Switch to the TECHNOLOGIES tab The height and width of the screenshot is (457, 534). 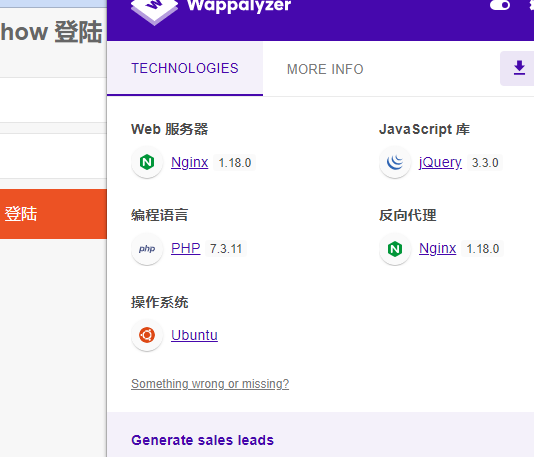point(185,68)
